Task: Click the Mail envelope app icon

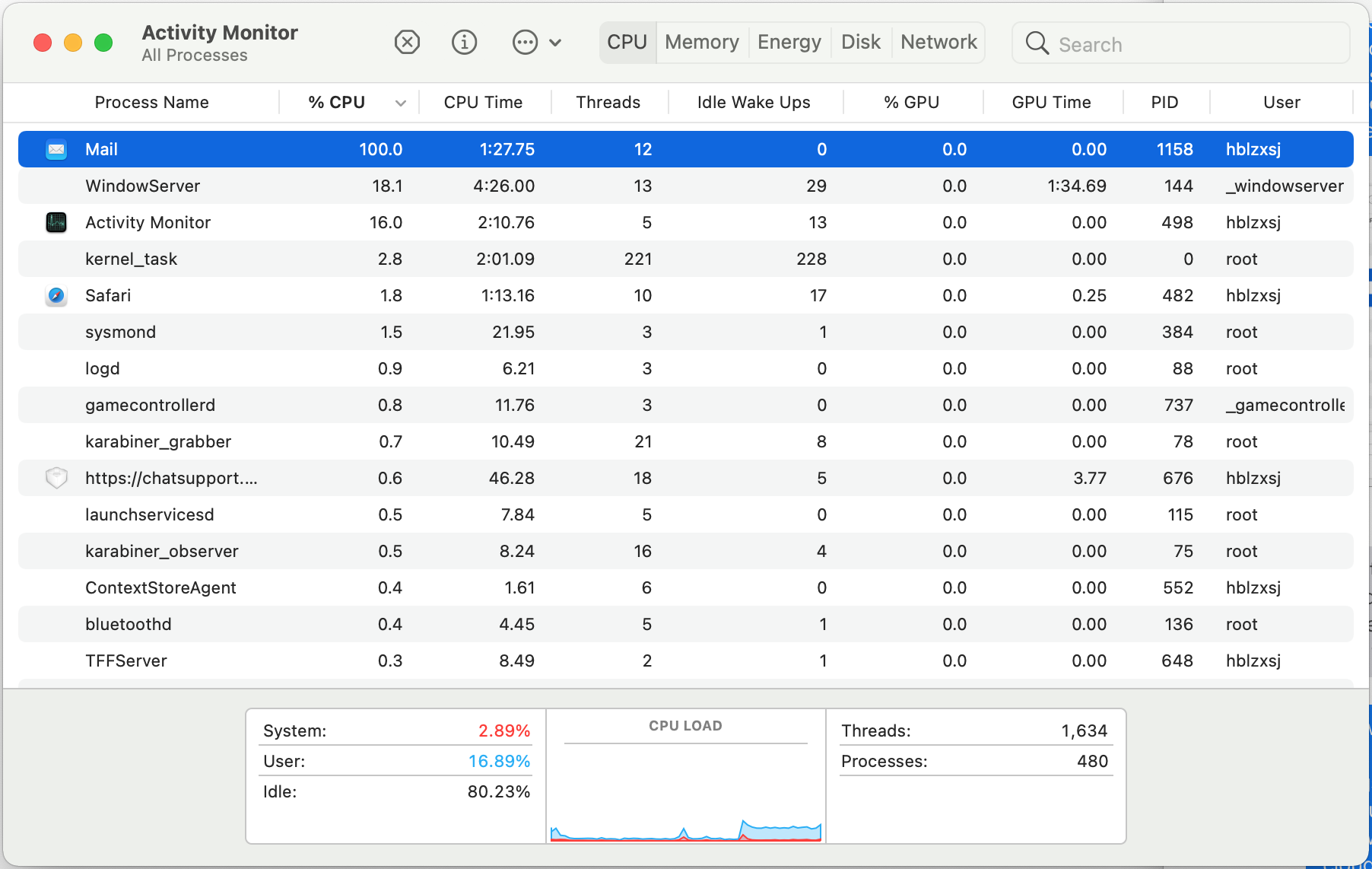Action: tap(56, 149)
